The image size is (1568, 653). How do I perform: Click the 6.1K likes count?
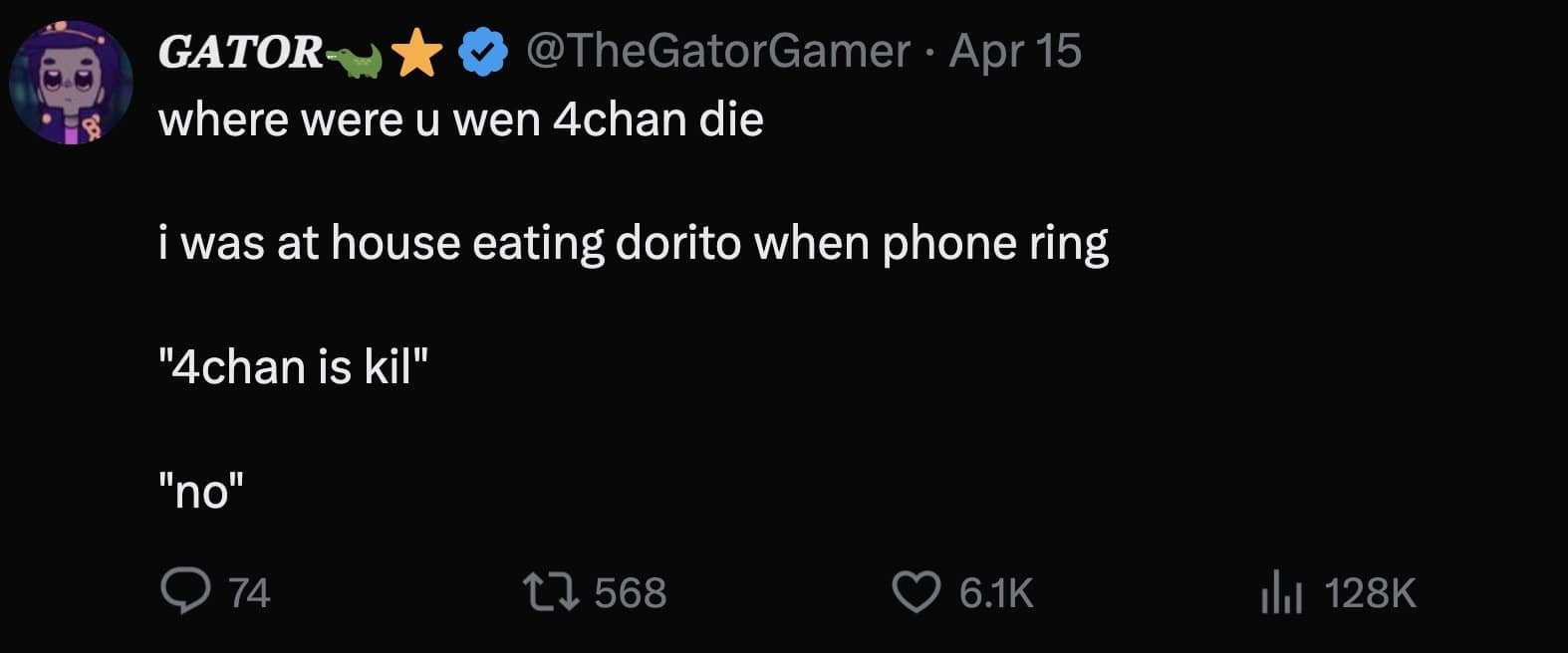[x=996, y=593]
